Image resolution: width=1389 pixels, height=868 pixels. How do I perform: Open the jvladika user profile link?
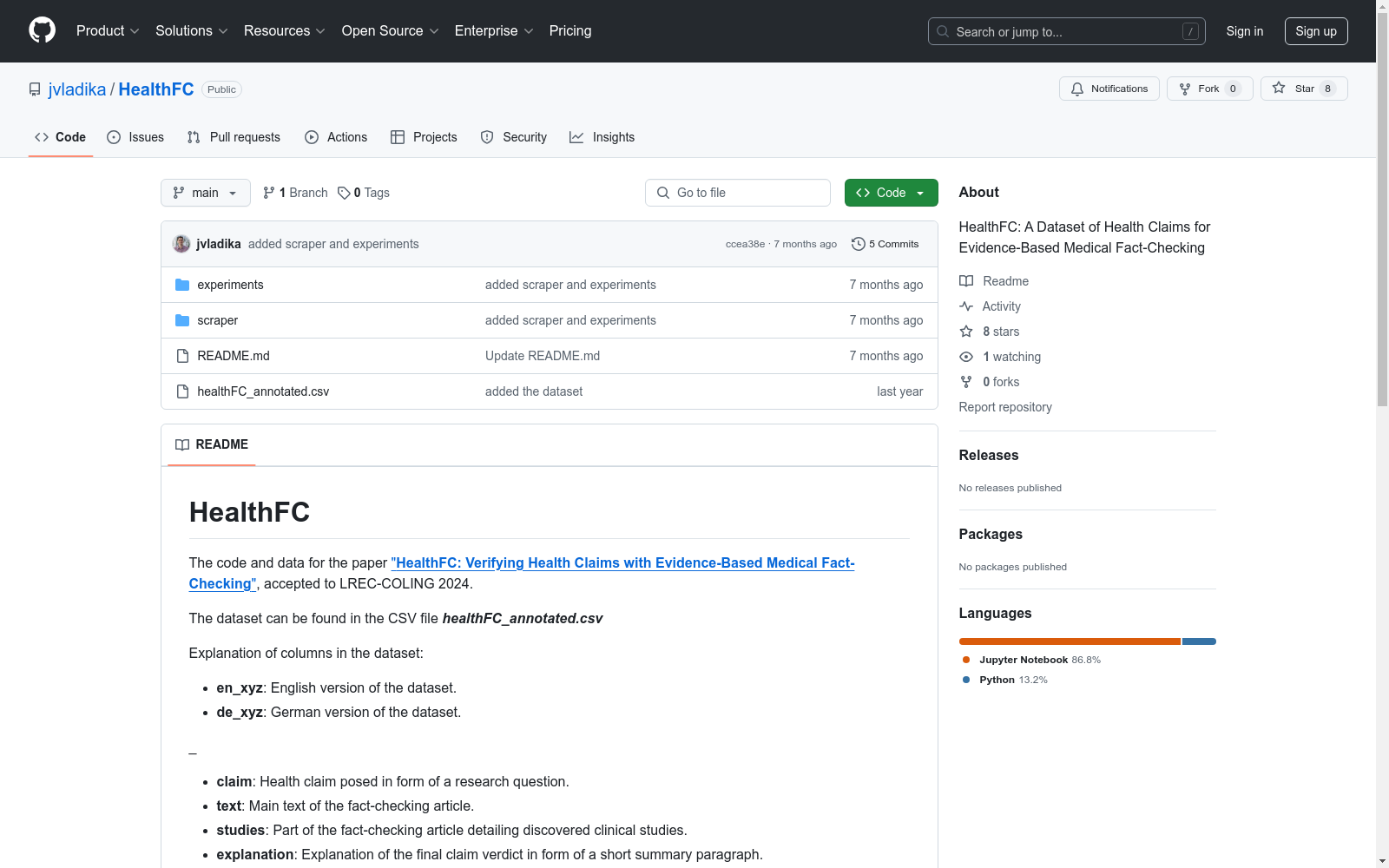pyautogui.click(x=77, y=89)
